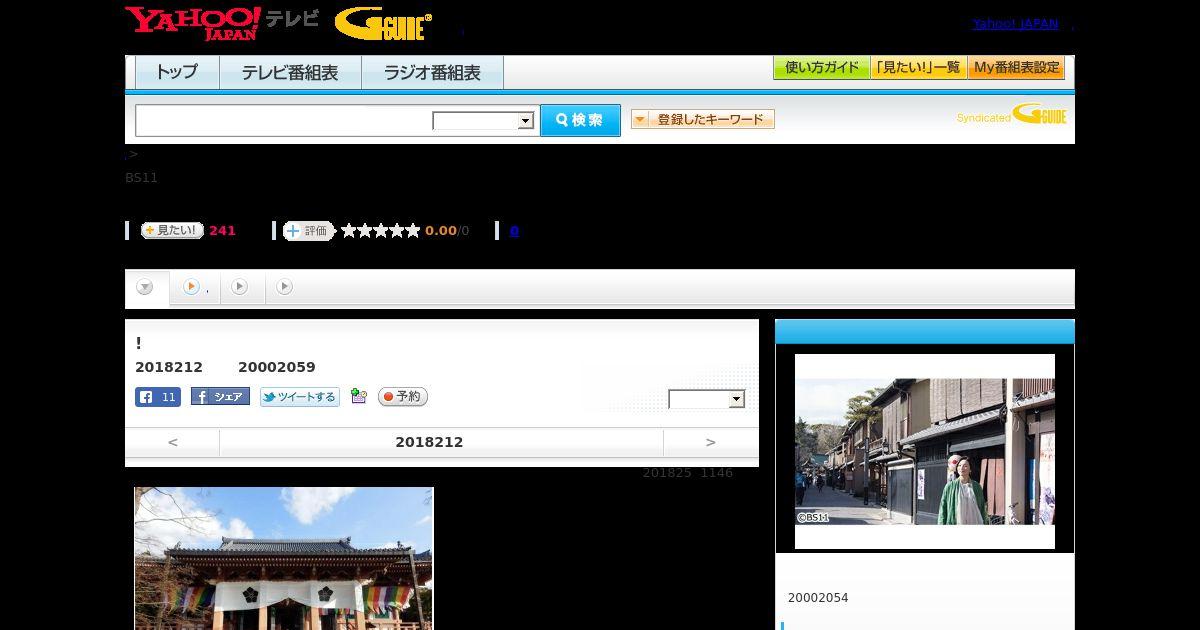
Task: Click the 見たい! add button
Action: 172,230
